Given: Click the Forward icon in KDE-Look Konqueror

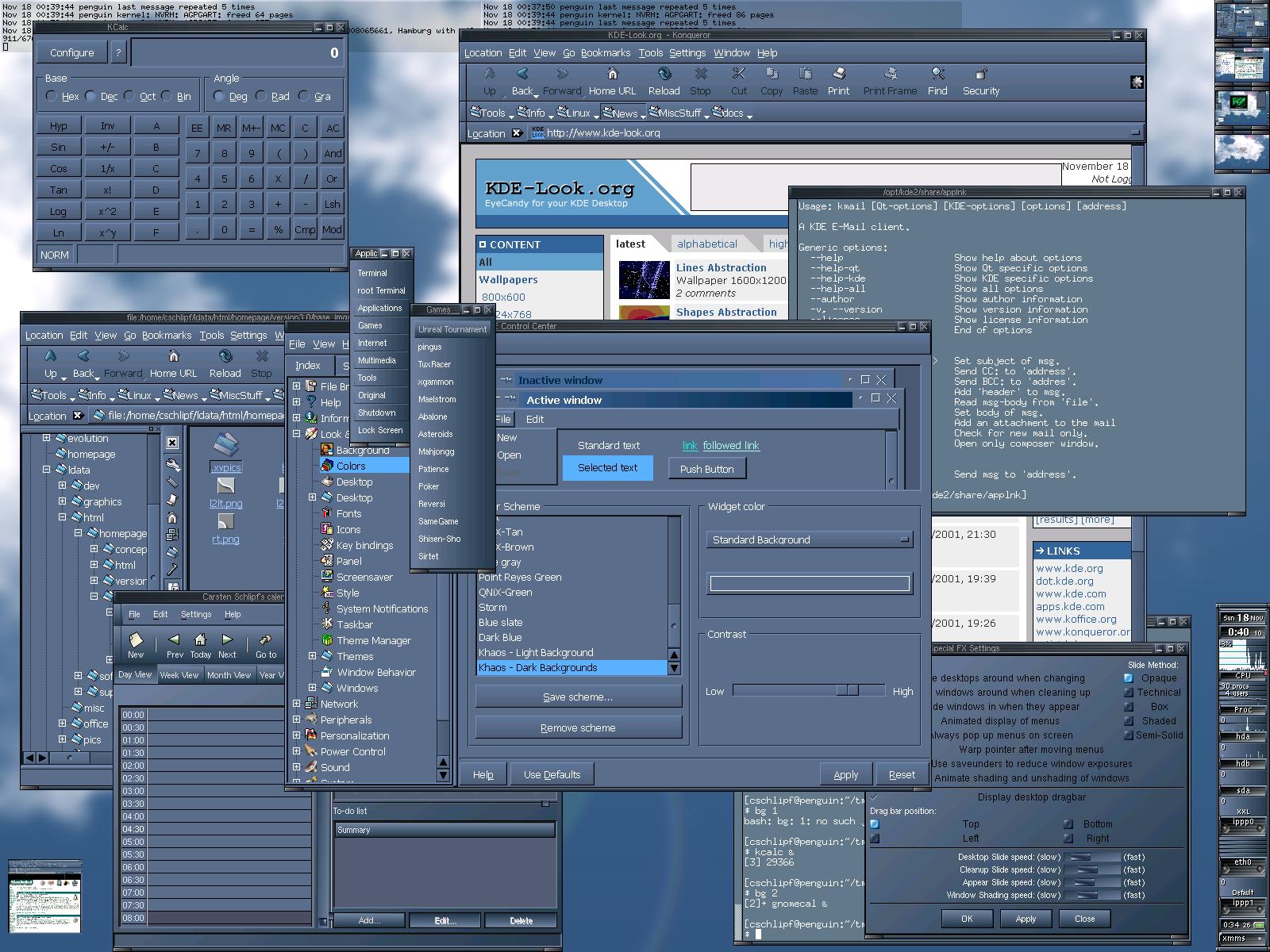Looking at the screenshot, I should tap(562, 75).
